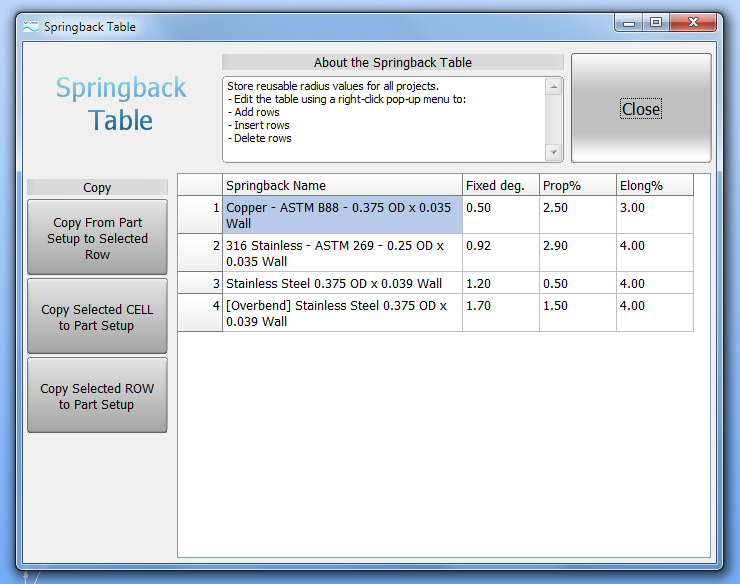
Task: Select row 3 header number
Action: coord(200,283)
